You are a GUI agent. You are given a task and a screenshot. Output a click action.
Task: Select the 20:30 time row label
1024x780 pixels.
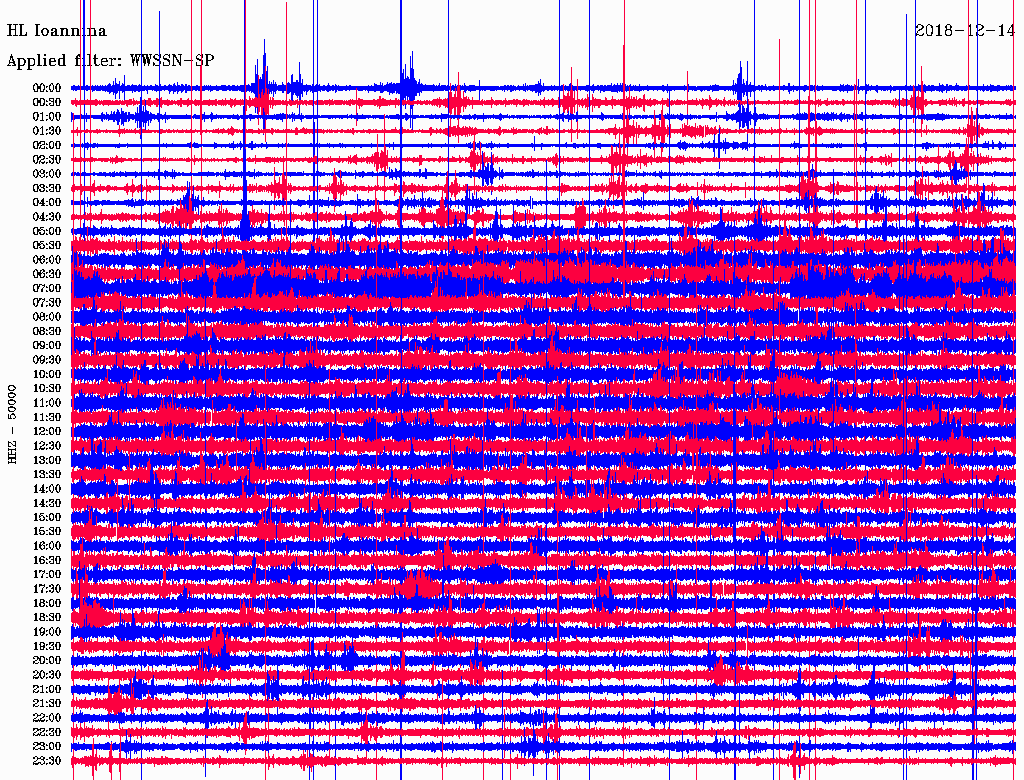point(47,675)
